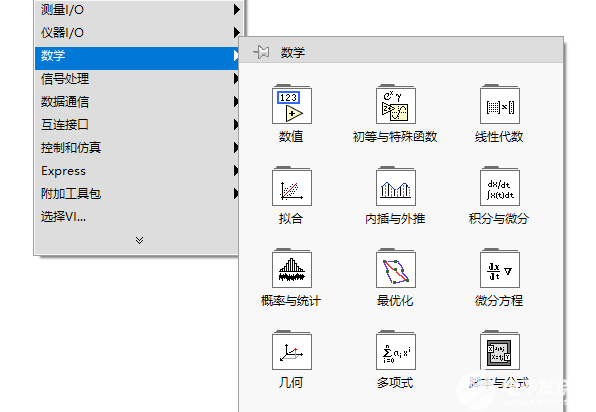Expand submenu arrow beside 互连接口
596x412 pixels.
tap(236, 125)
